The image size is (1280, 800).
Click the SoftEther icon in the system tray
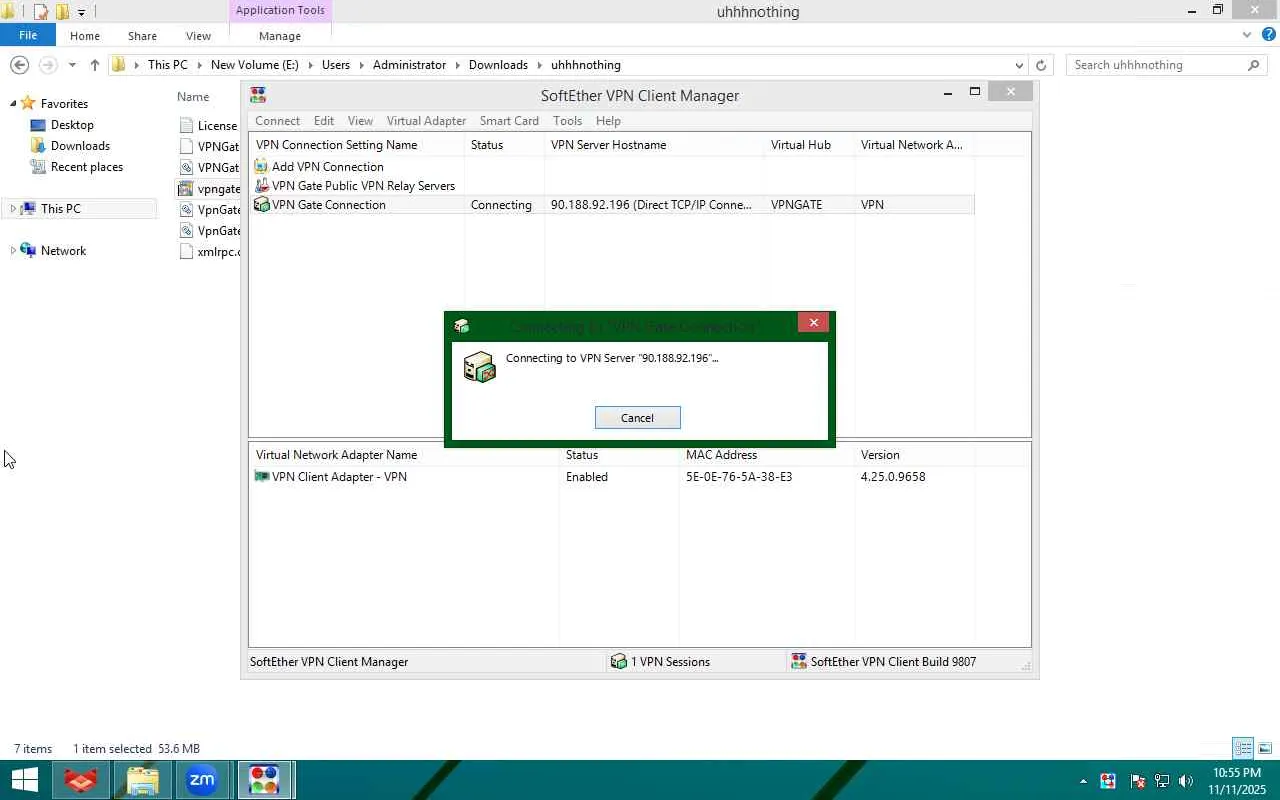[1108, 781]
